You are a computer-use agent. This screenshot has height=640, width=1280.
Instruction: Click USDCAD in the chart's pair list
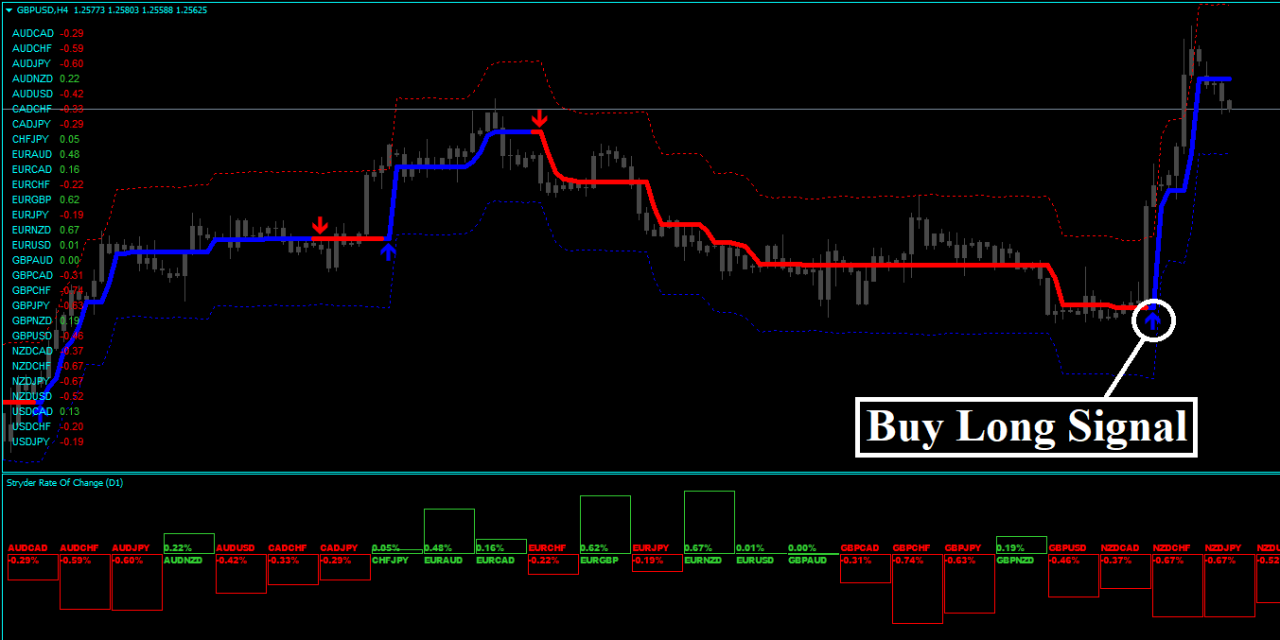(x=33, y=411)
